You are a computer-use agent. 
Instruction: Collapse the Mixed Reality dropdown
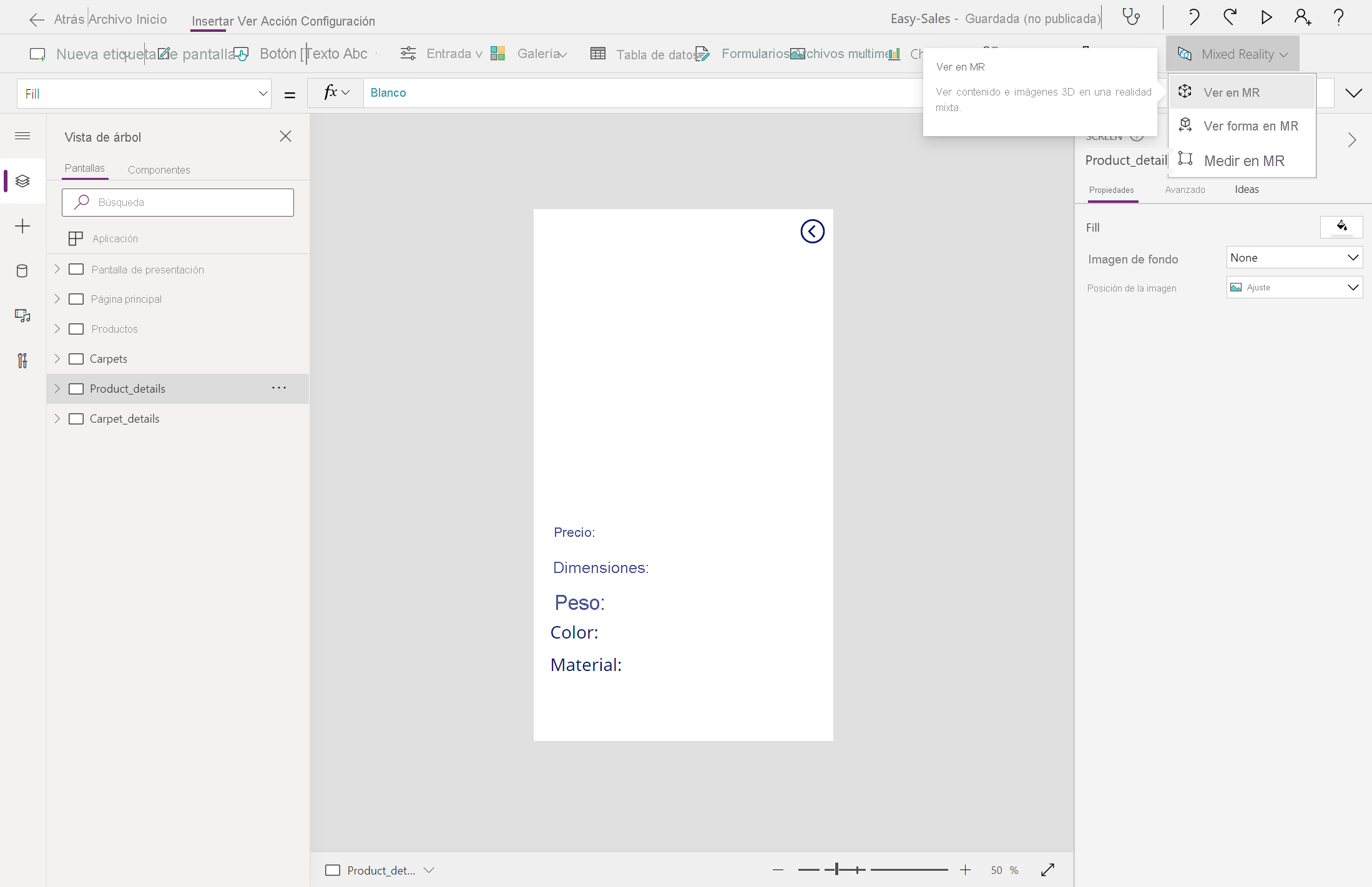1232,54
